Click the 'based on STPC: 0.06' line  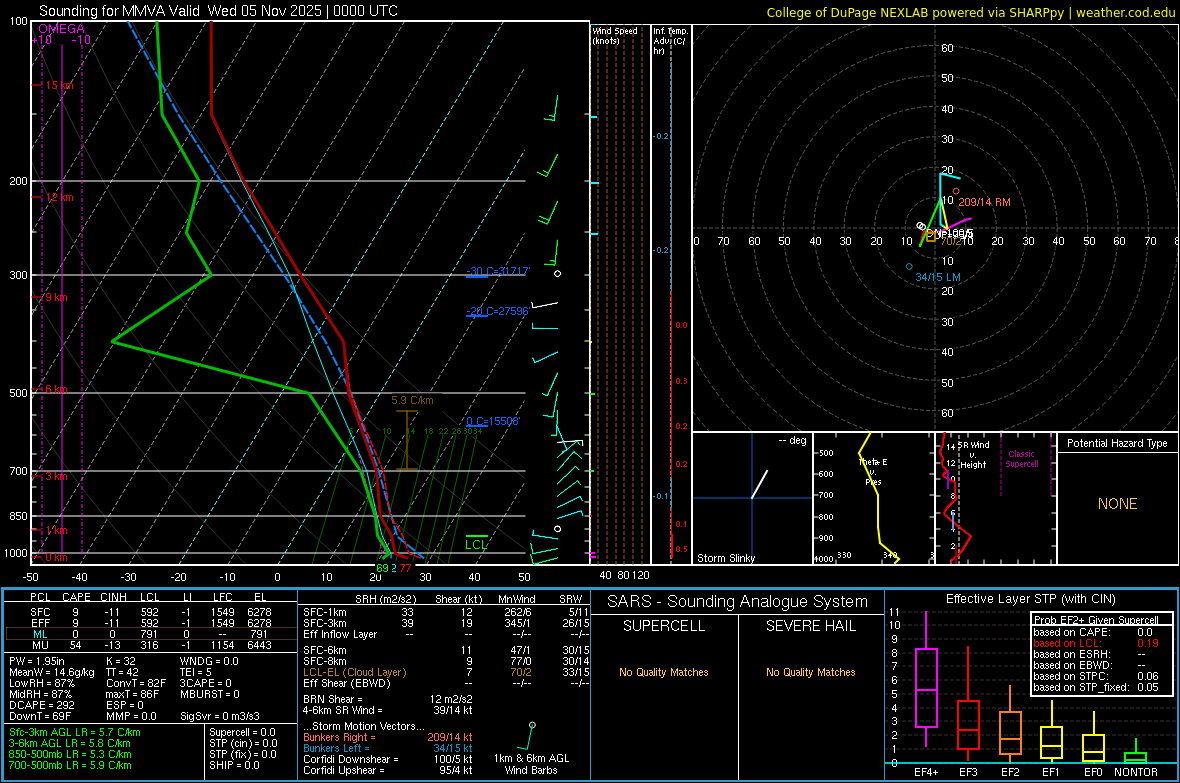click(x=1096, y=676)
